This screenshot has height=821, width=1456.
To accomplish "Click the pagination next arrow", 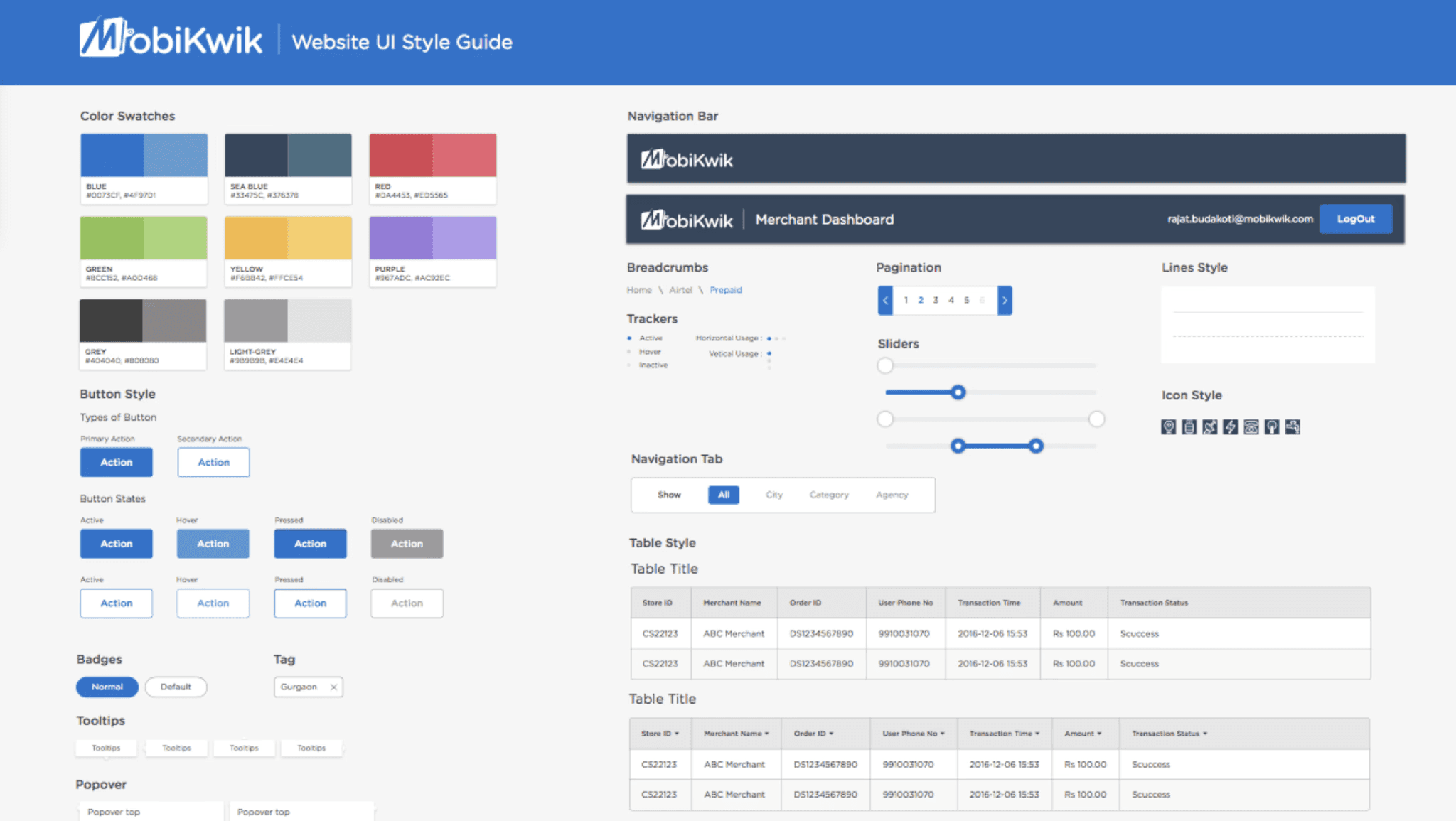I will click(x=1005, y=300).
